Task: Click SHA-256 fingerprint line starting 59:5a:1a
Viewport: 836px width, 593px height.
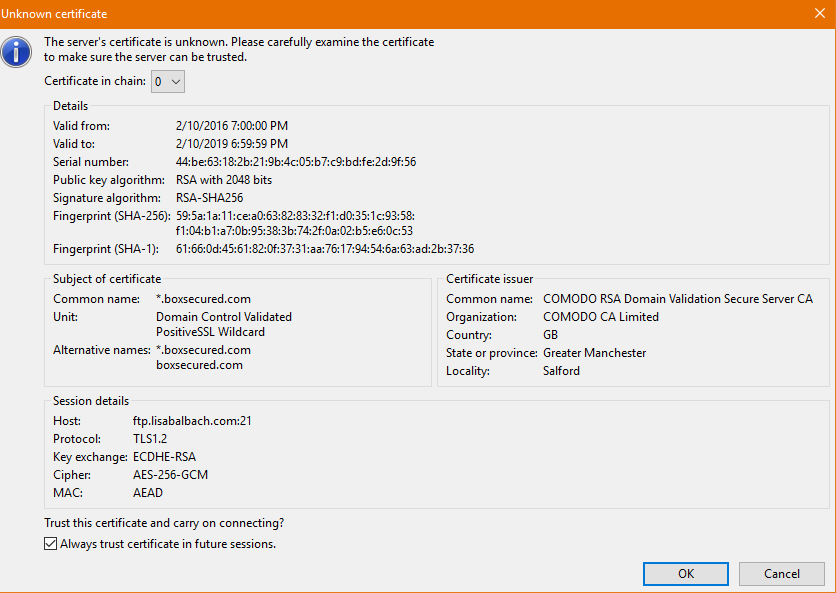Action: (x=295, y=216)
